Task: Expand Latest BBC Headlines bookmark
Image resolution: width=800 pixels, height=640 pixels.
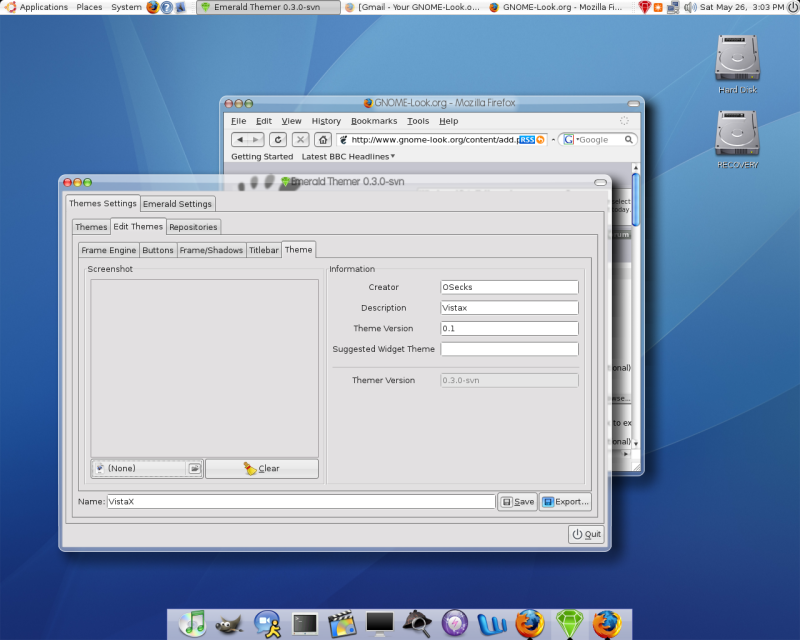Action: point(348,157)
